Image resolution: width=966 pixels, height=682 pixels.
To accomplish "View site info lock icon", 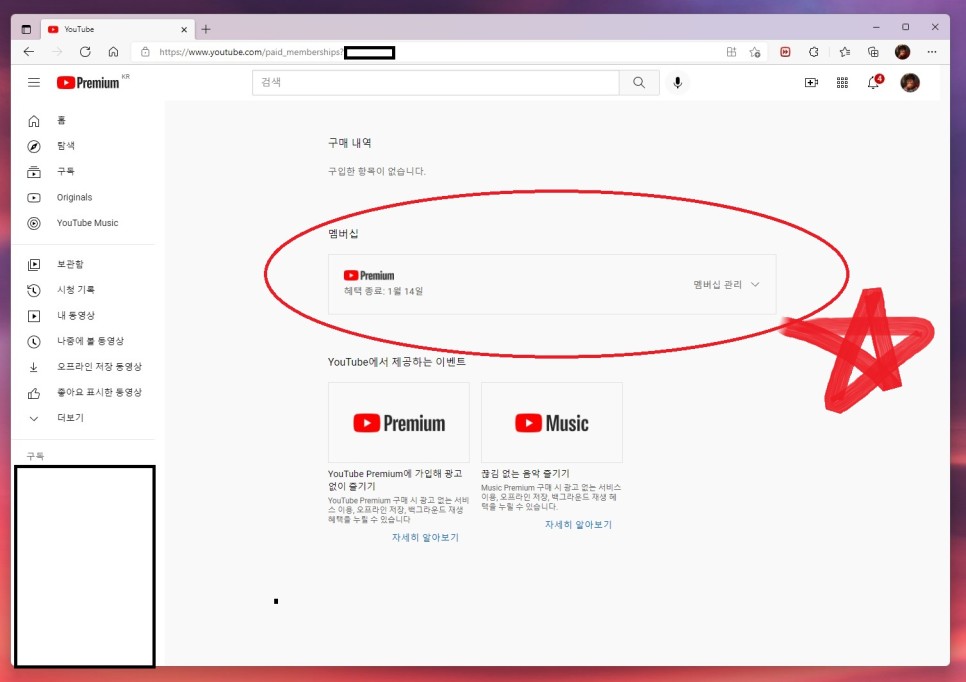I will tap(145, 52).
